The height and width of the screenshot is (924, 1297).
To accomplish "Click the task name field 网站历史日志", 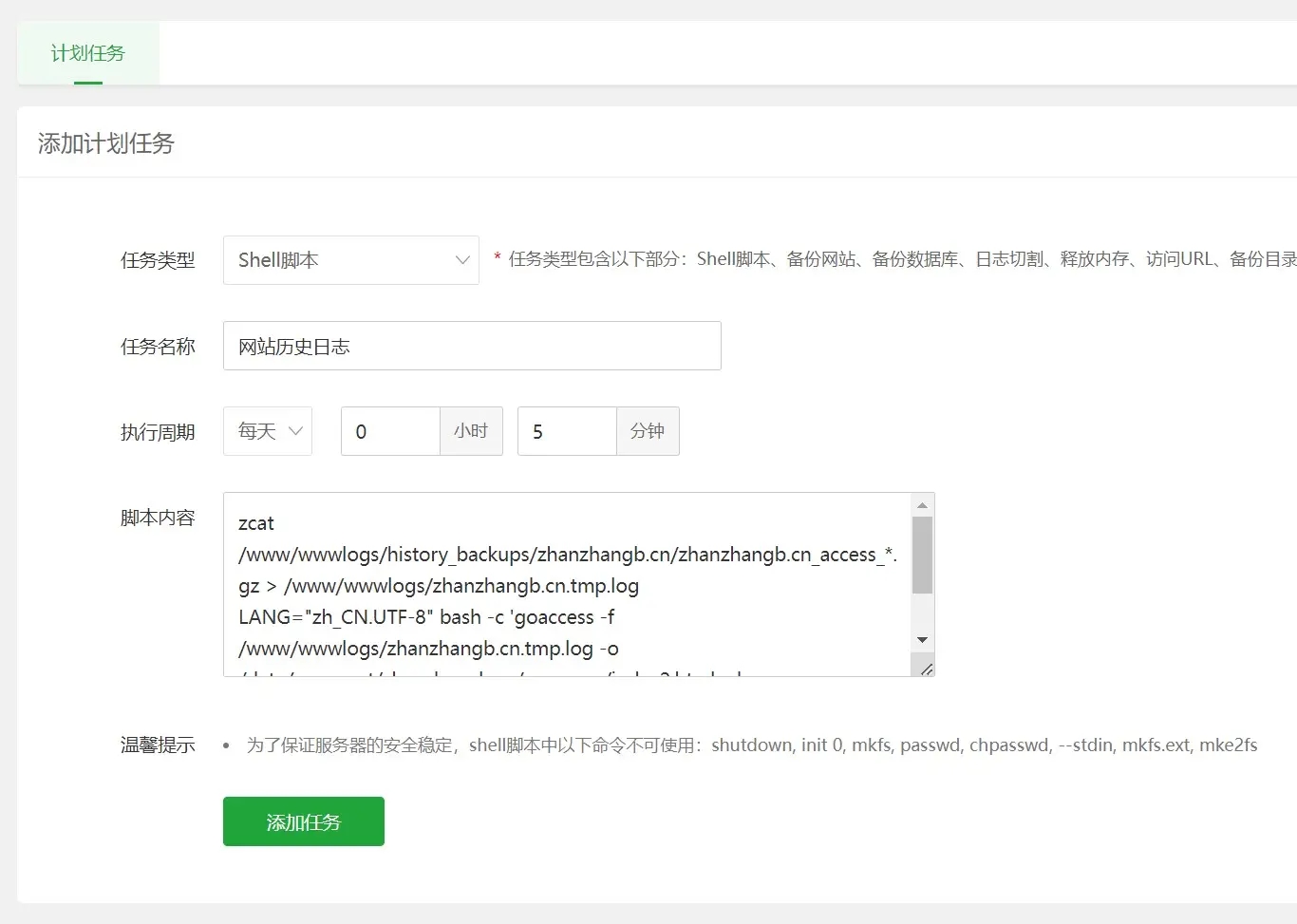I will coord(472,346).
